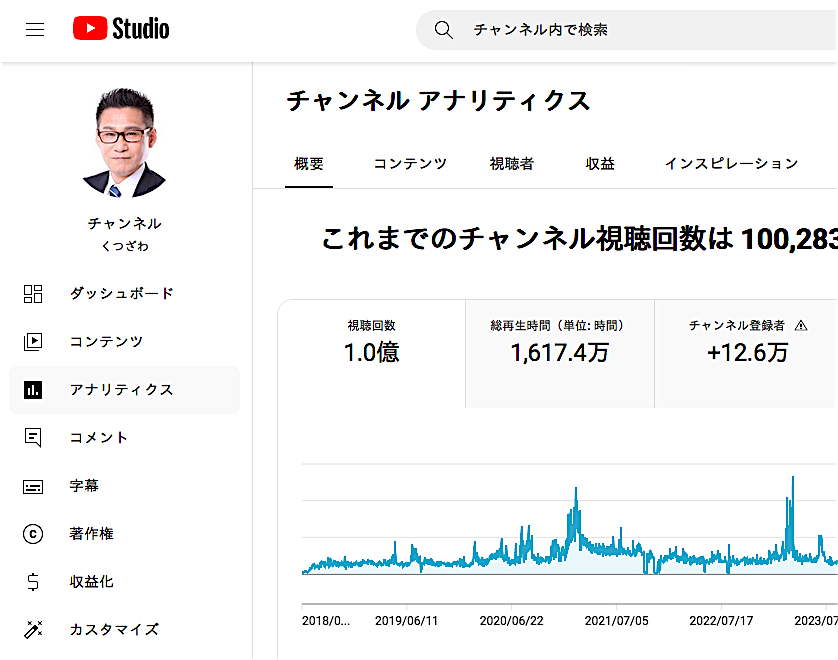Viewport: 838px width, 660px height.
Task: Switch to the 収益 tab
Action: pyautogui.click(x=600, y=164)
